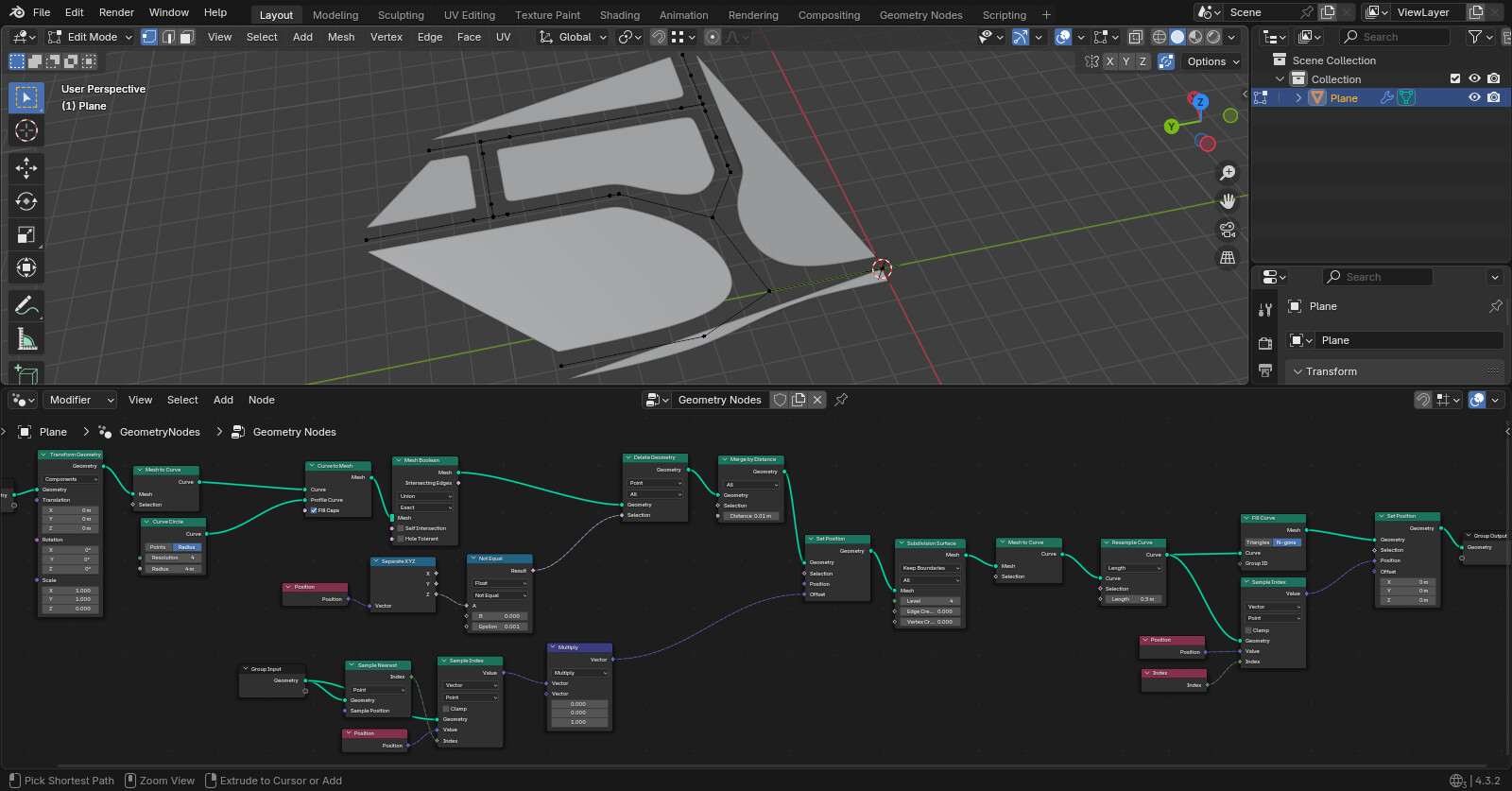Open the Edit Mode dropdown
Viewport: 1512px width, 791px height.
90,37
